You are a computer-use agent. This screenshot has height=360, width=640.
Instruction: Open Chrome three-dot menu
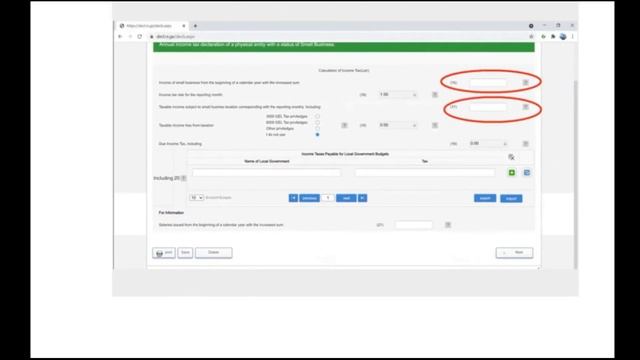click(x=572, y=36)
